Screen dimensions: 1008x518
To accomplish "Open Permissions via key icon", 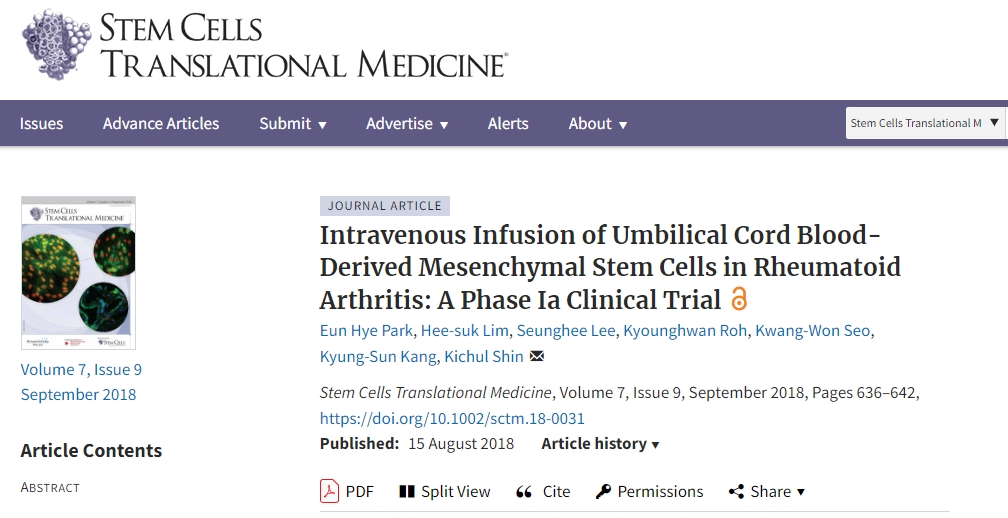I will click(x=603, y=491).
